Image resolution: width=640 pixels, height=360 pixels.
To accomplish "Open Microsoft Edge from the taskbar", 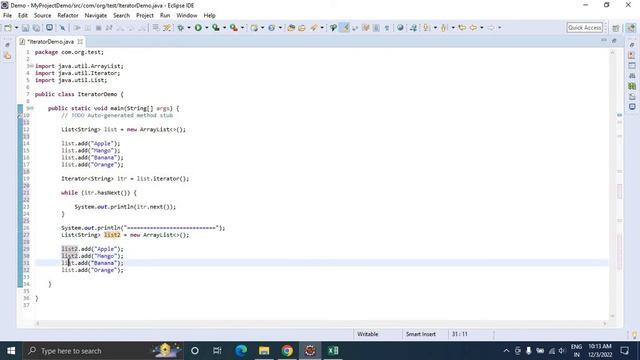I will tap(241, 351).
